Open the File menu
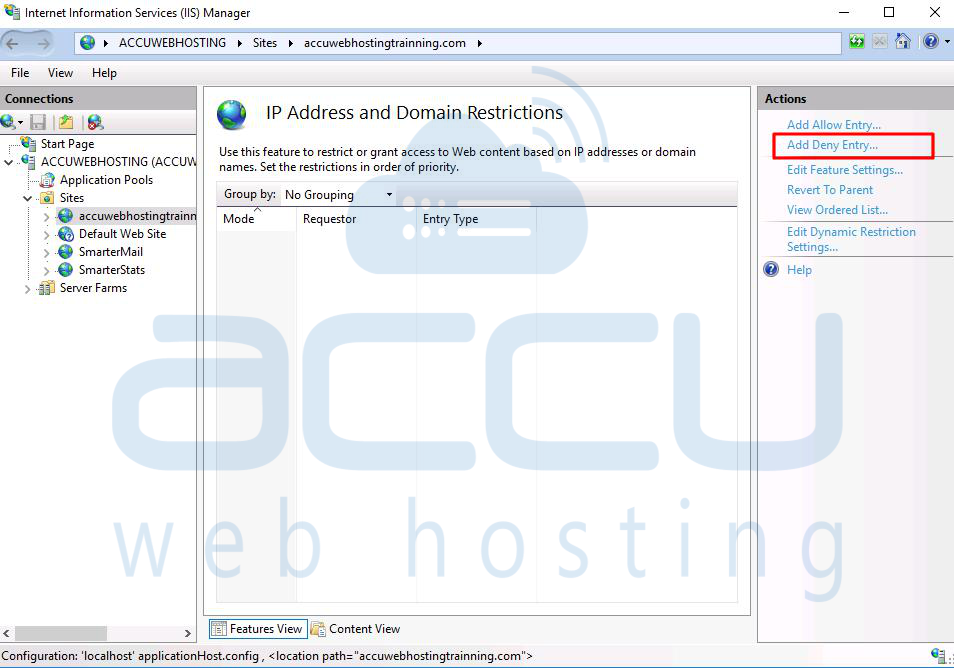 (x=19, y=72)
